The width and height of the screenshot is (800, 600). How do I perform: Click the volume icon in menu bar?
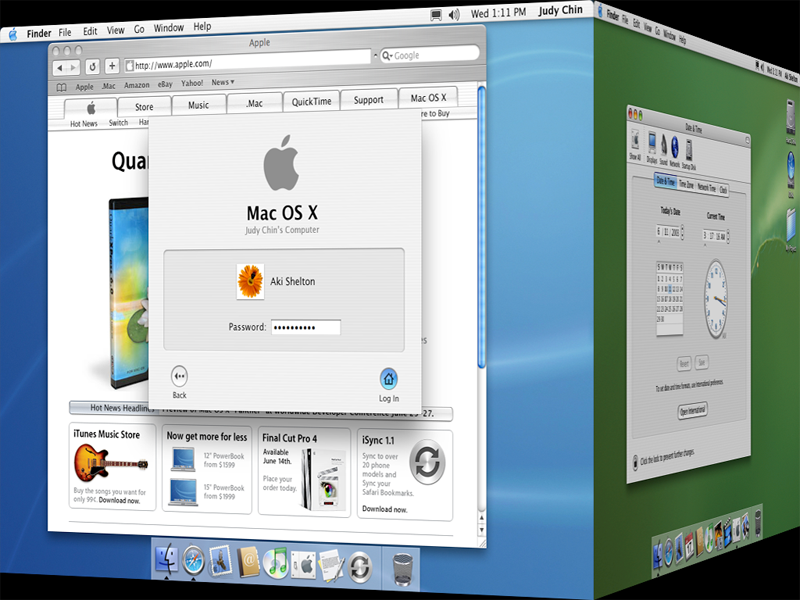point(454,15)
